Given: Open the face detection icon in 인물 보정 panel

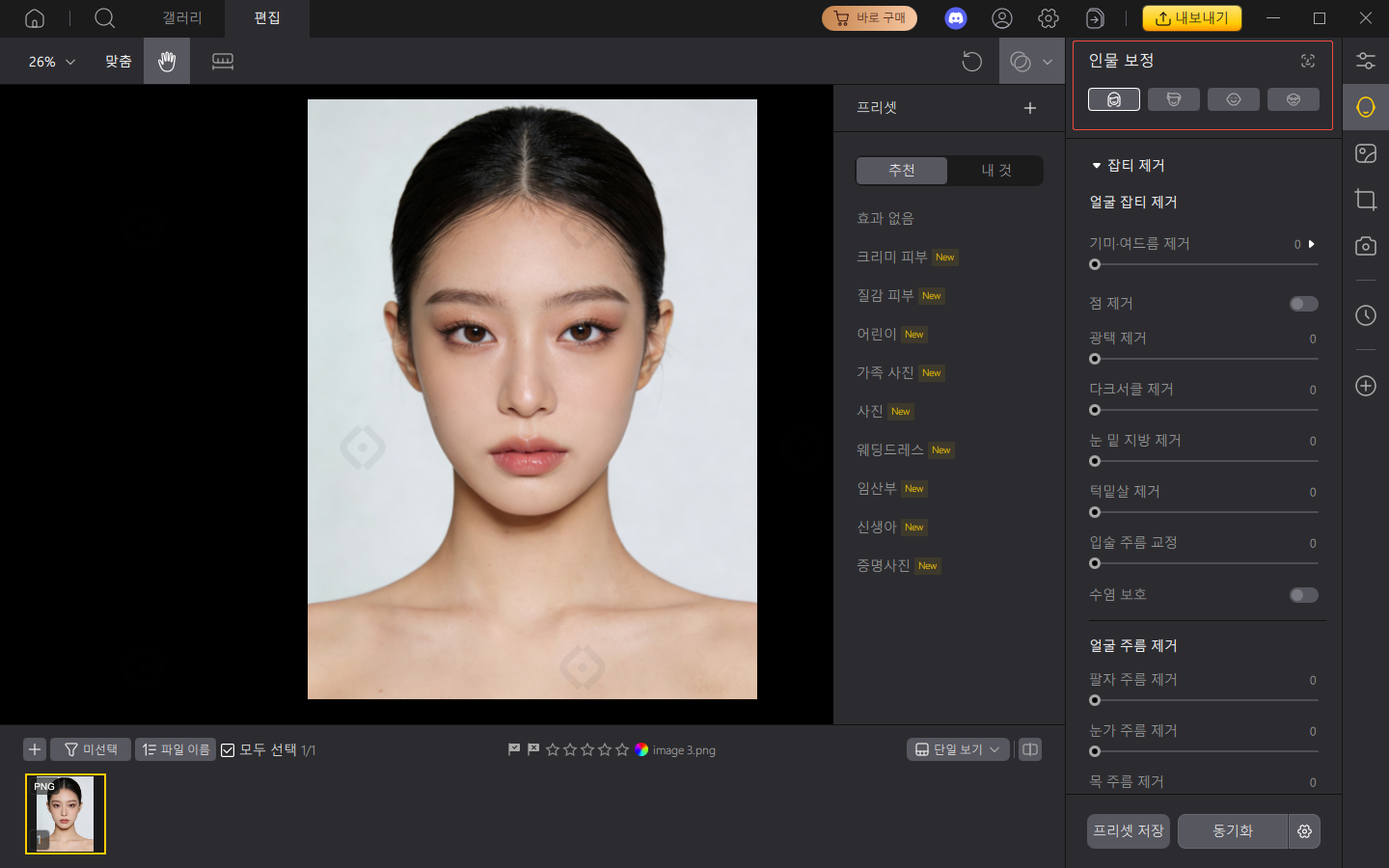Looking at the screenshot, I should [1307, 60].
